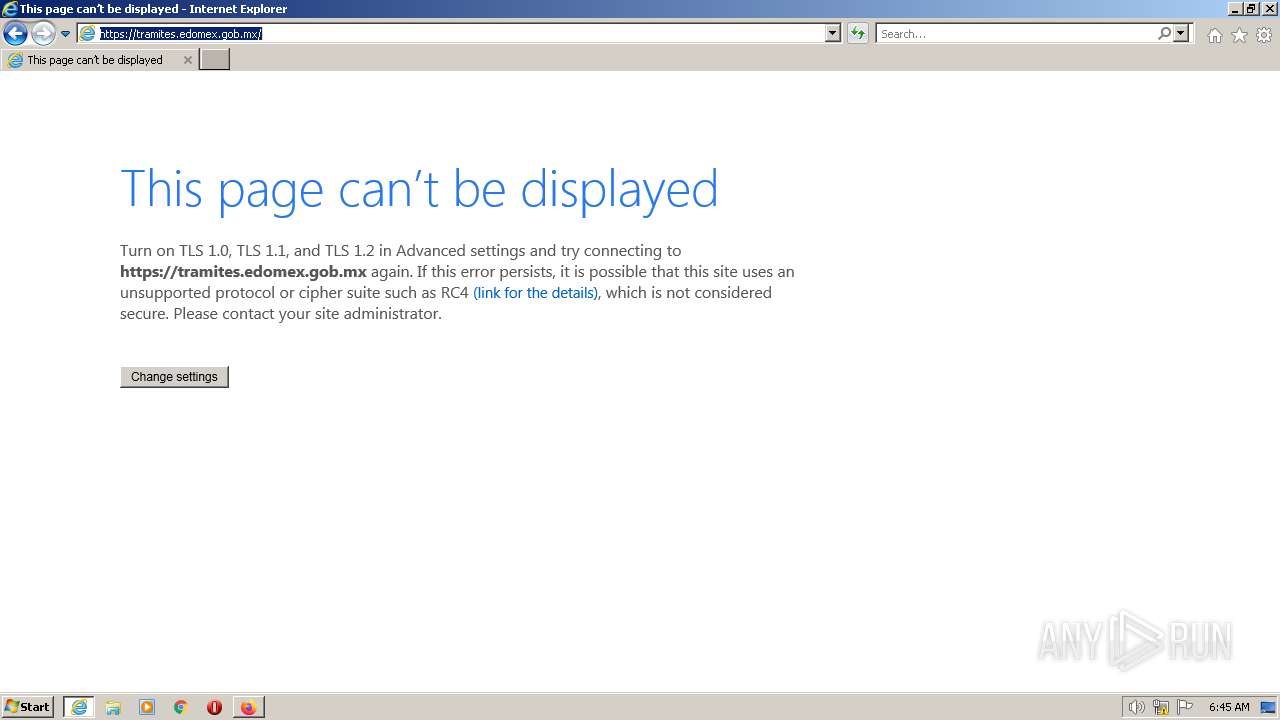Open a new tab
This screenshot has width=1280, height=720.
point(214,60)
